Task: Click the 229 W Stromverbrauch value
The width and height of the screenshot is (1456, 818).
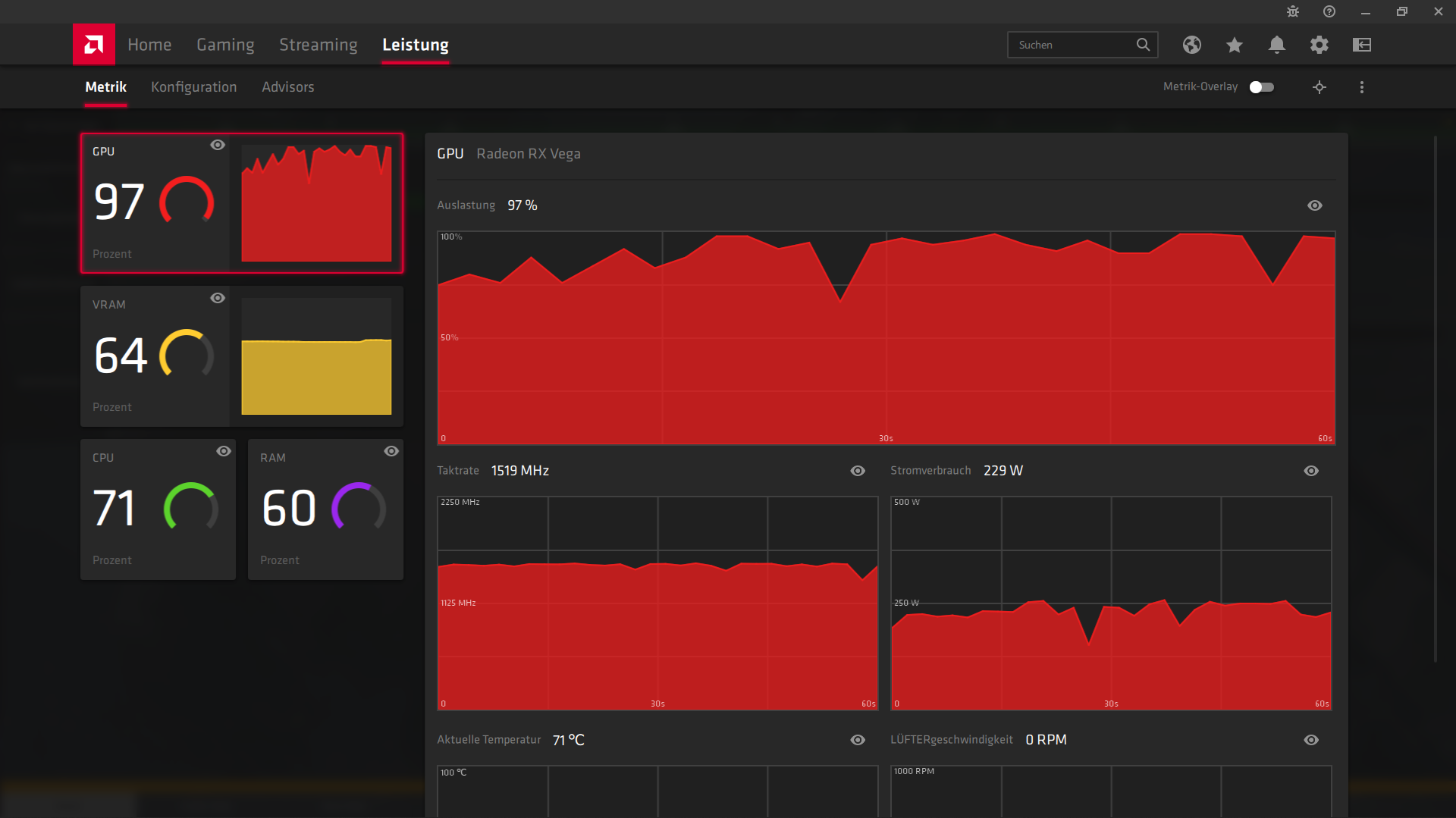Action: click(x=1003, y=471)
